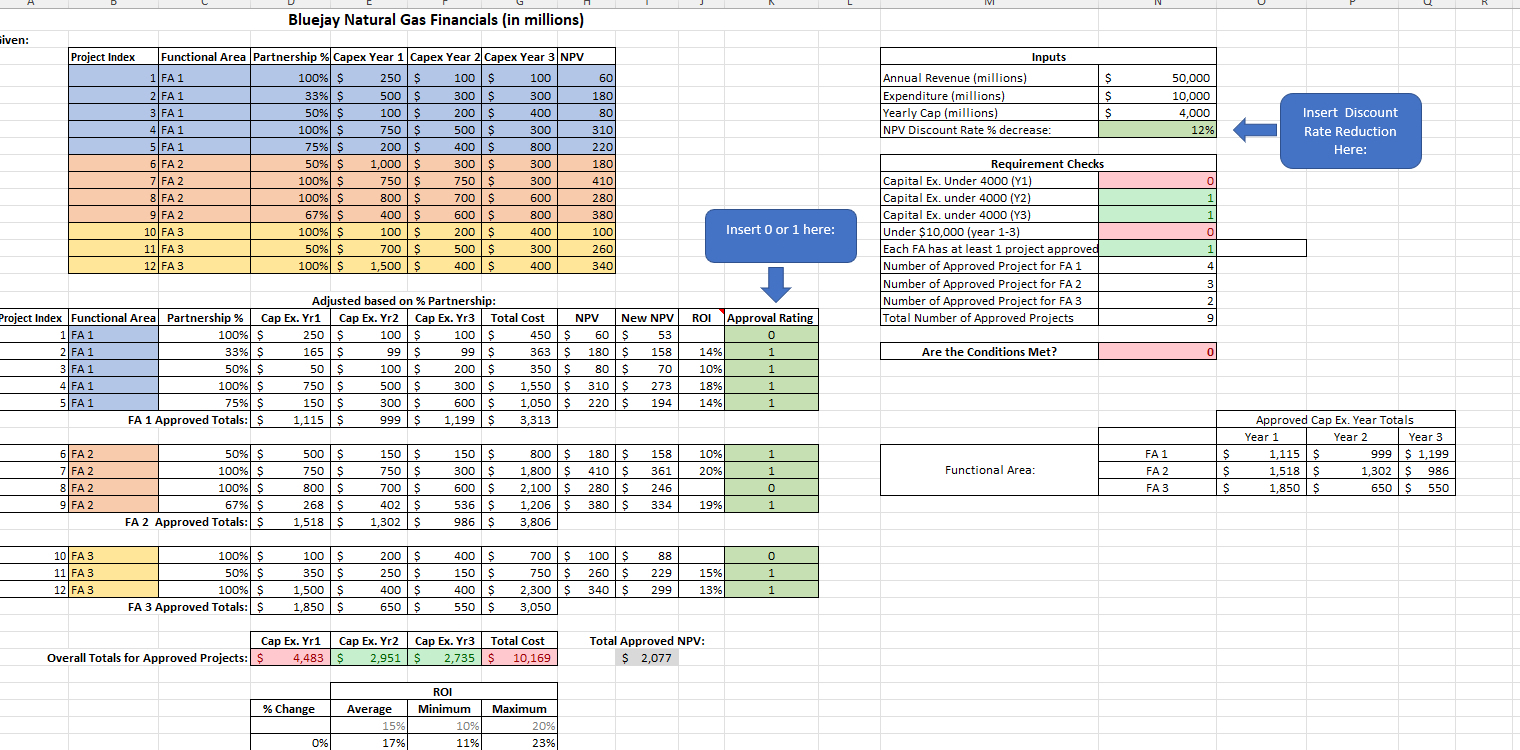This screenshot has width=1520, height=750.
Task: Click the Each FA has 1 project approved check
Action: [x=1155, y=248]
